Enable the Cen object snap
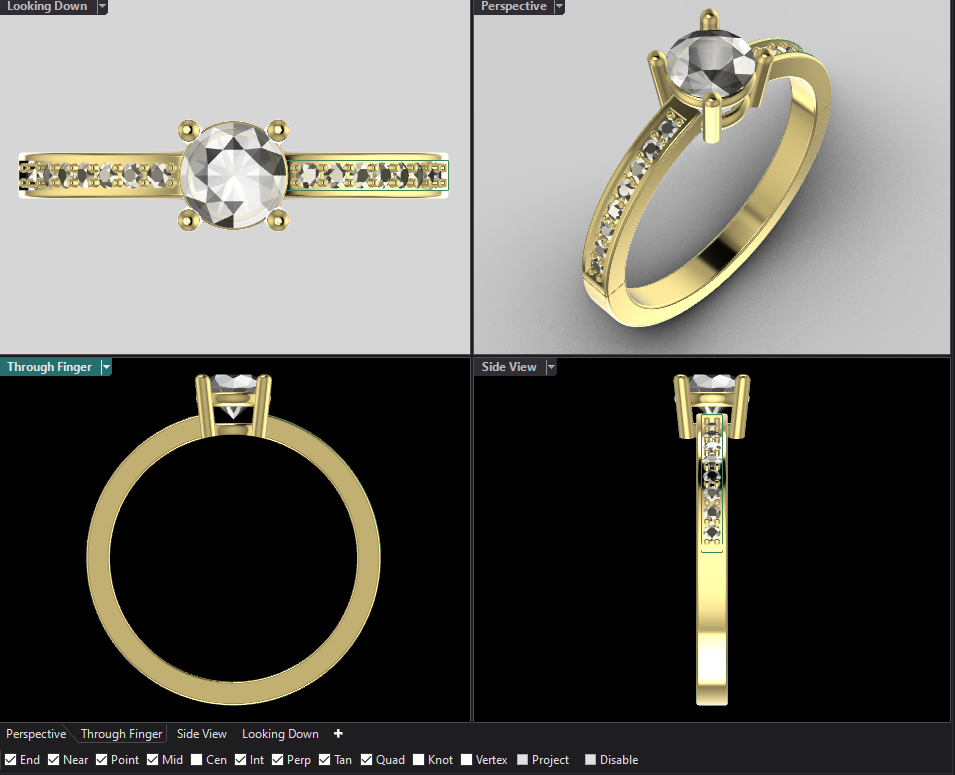 [197, 760]
